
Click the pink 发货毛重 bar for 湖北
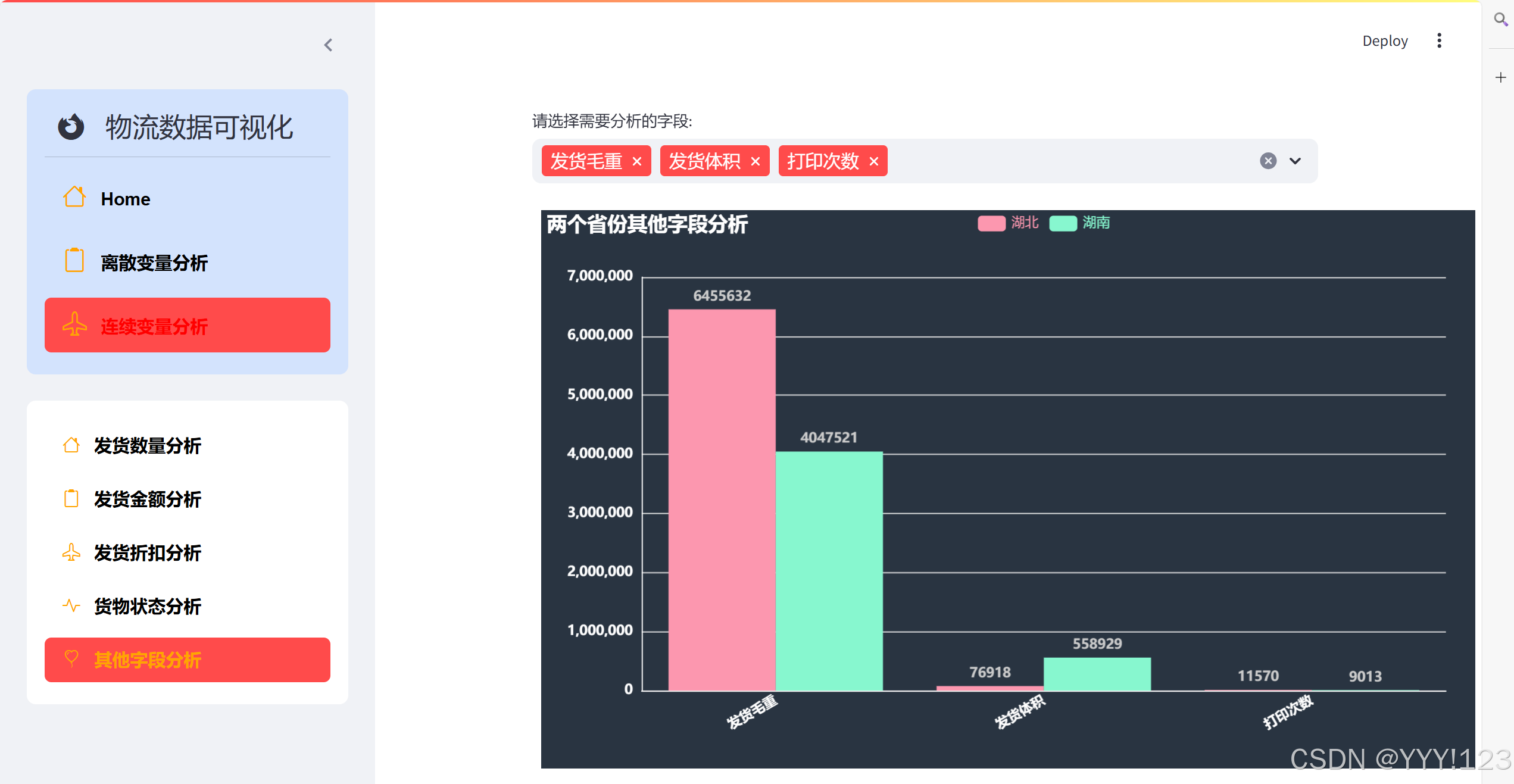tap(722, 500)
